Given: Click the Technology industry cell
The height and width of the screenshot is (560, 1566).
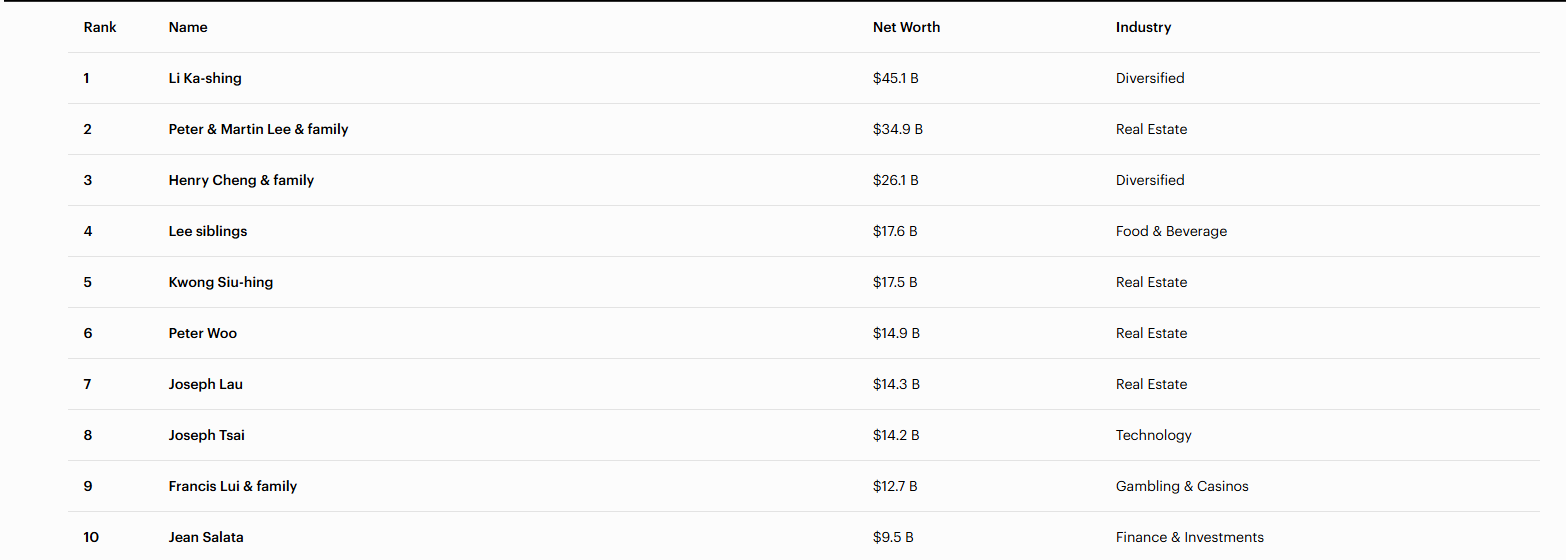Looking at the screenshot, I should pyautogui.click(x=1154, y=435).
